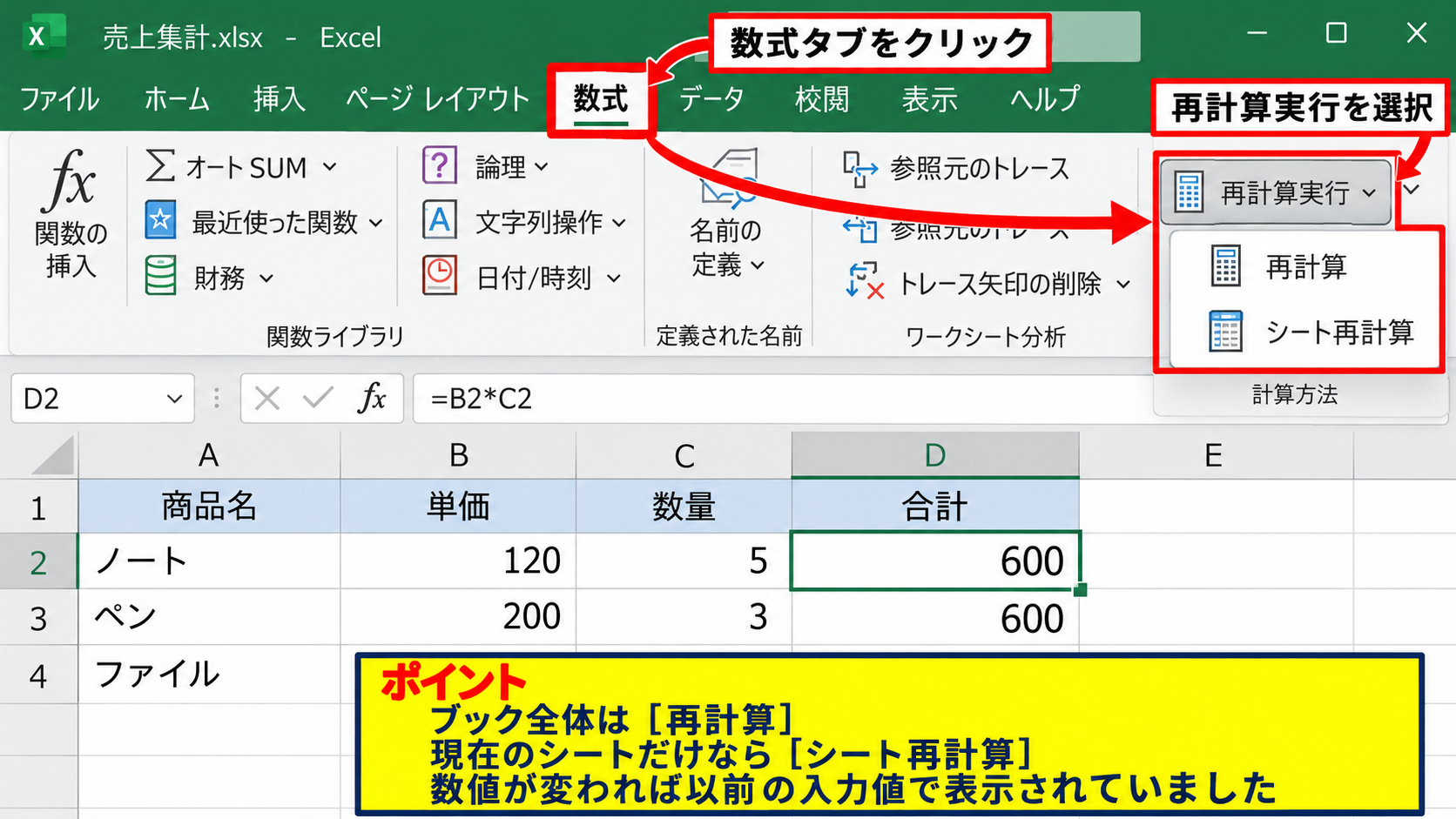Image resolution: width=1456 pixels, height=819 pixels.
Task: Click the 文字列操作 text functions icon
Action: coord(440,220)
